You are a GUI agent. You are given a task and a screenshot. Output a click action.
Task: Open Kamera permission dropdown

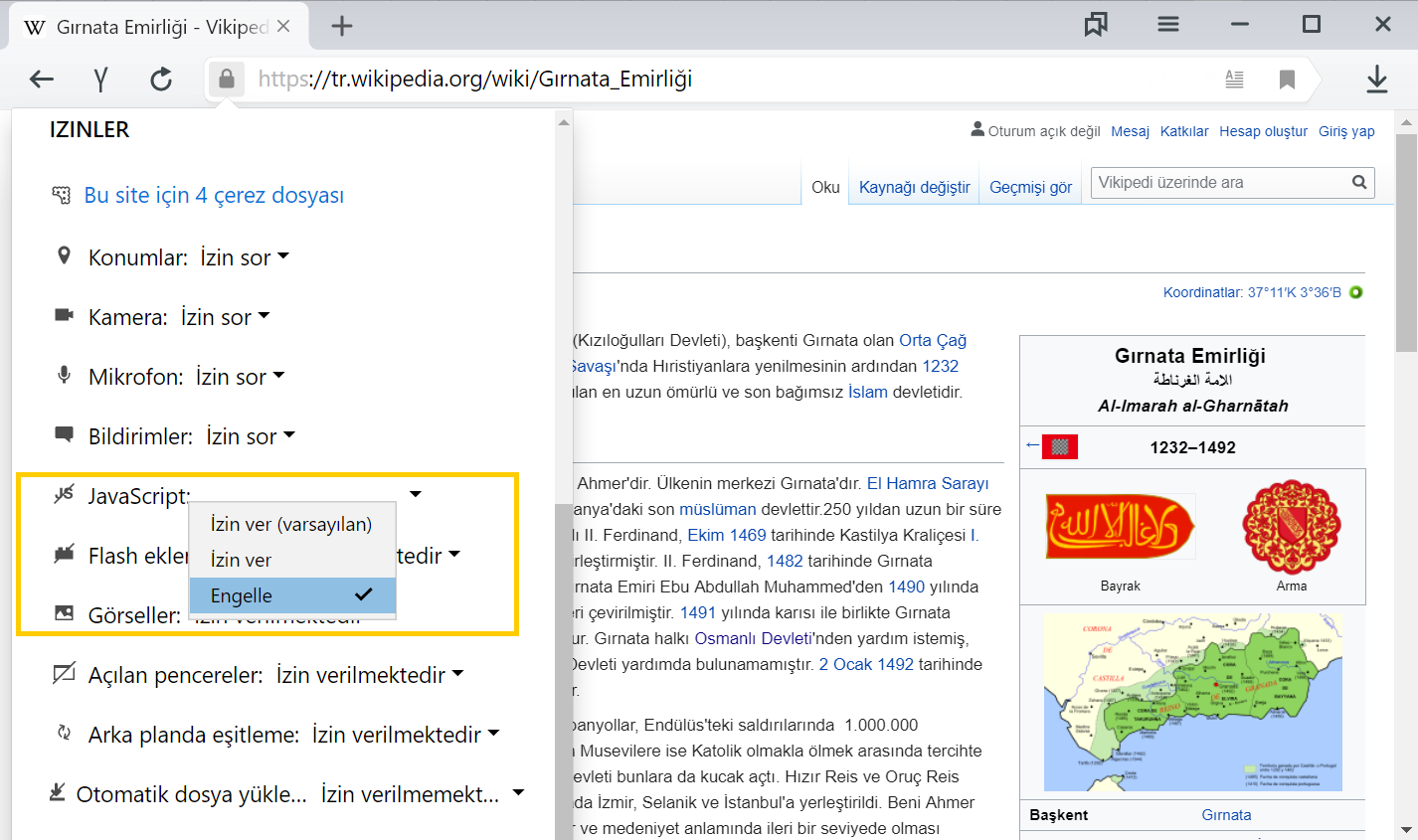coord(225,317)
